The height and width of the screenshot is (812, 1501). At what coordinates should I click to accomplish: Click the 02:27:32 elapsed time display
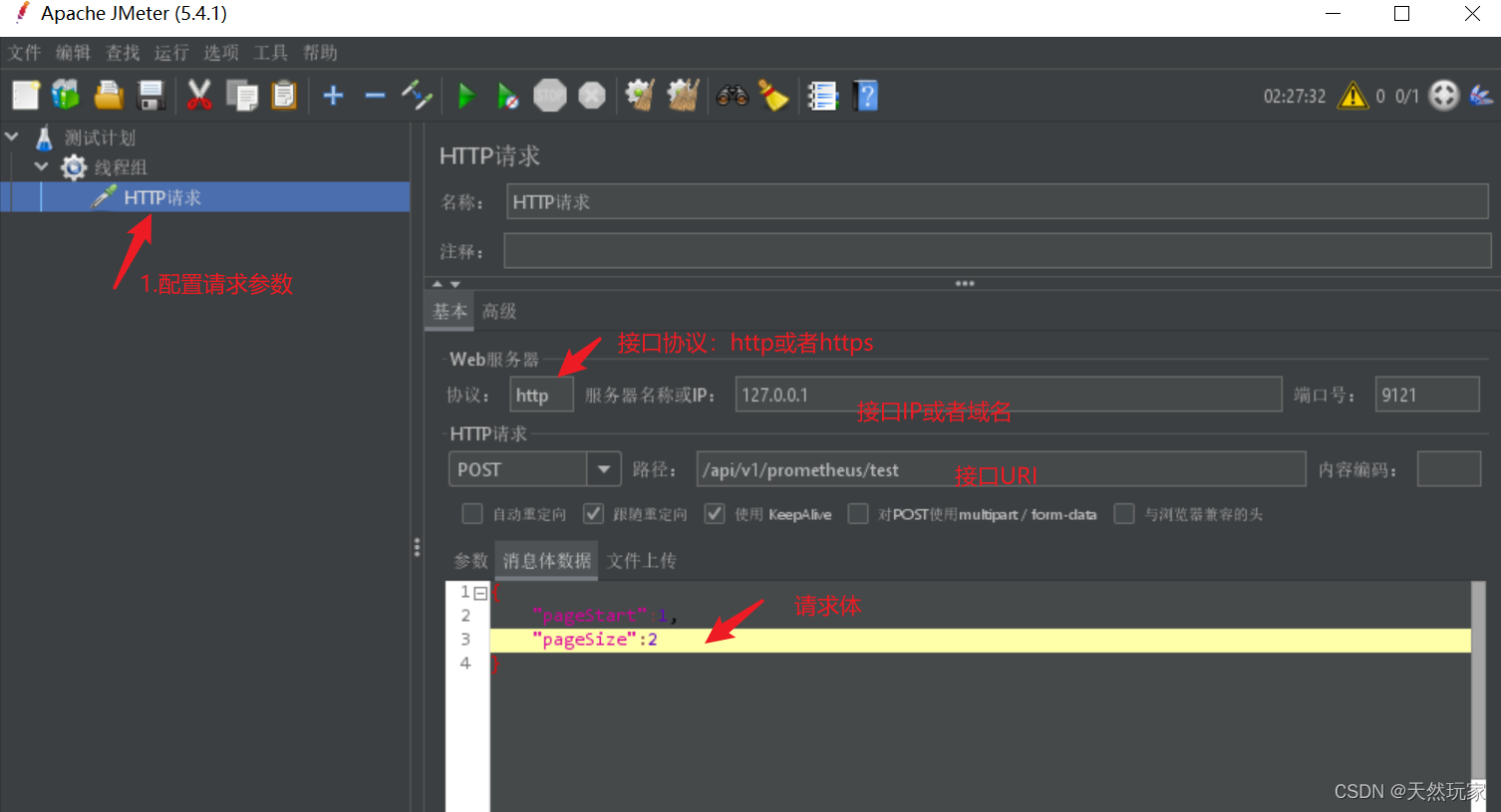point(1295,97)
